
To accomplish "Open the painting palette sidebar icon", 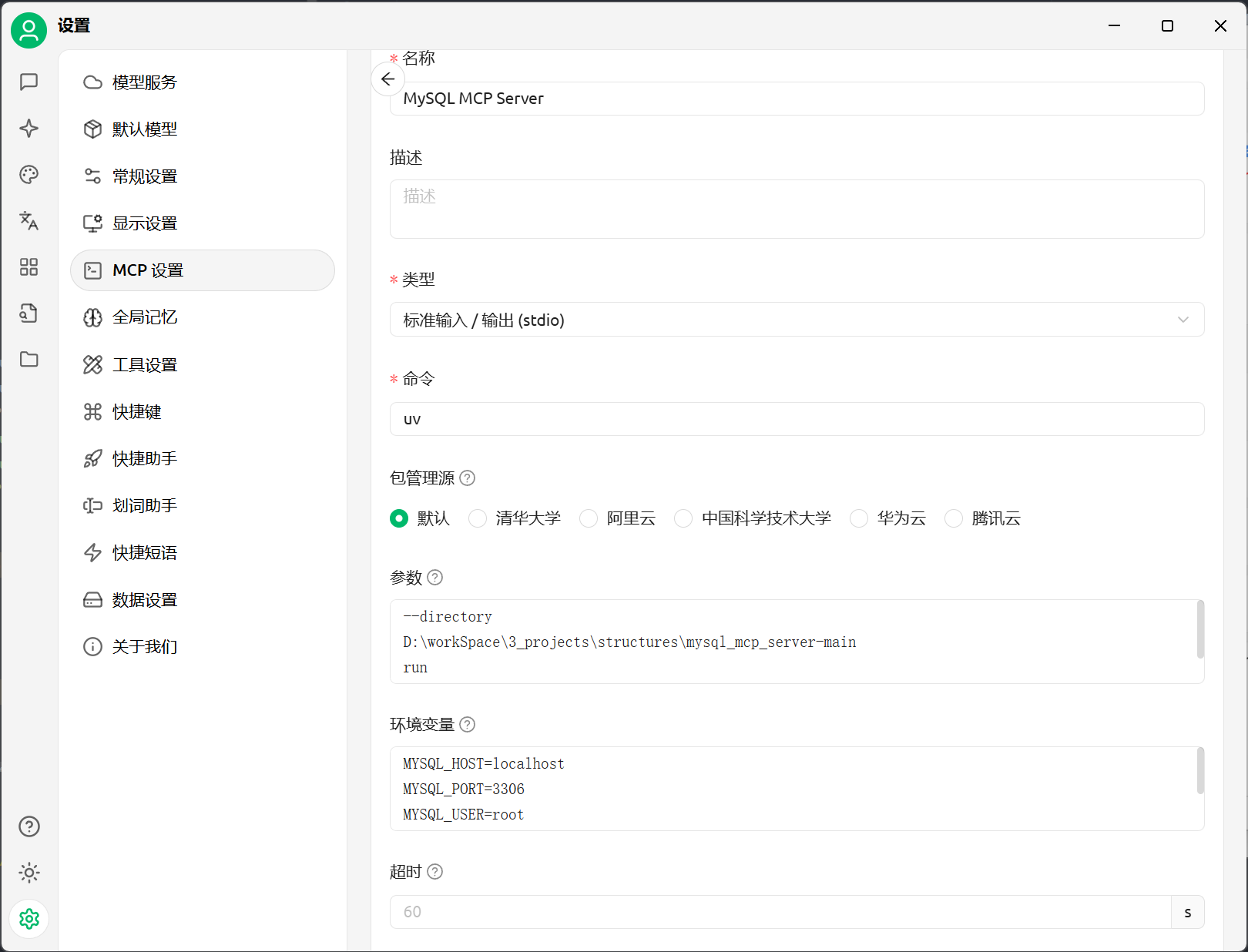I will pyautogui.click(x=29, y=175).
